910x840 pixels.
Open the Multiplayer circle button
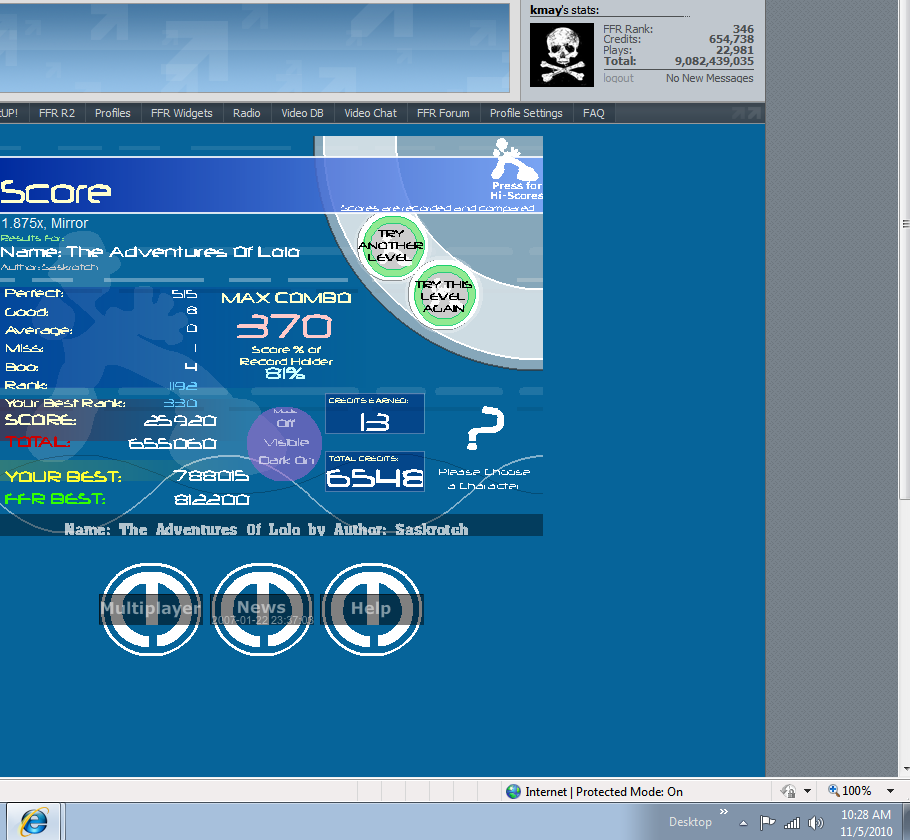(x=150, y=608)
